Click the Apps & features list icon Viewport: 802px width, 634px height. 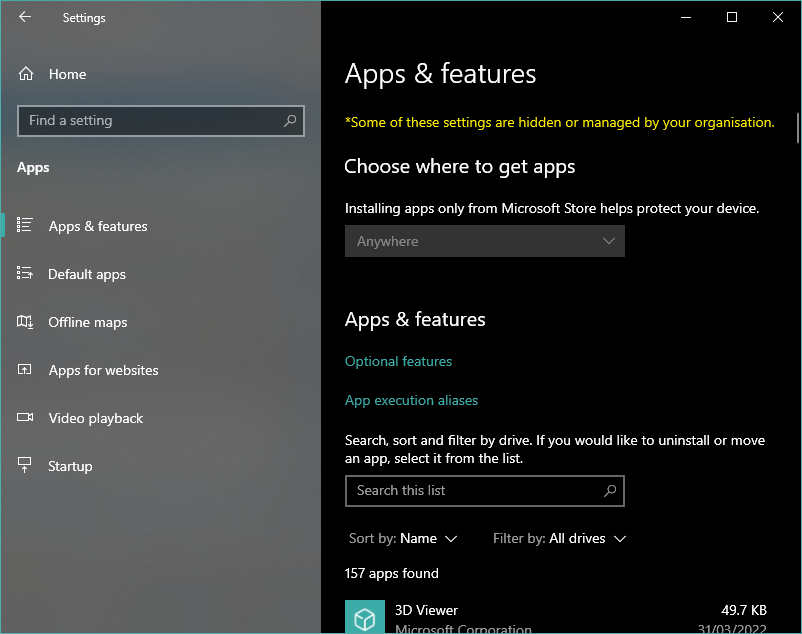tap(26, 226)
